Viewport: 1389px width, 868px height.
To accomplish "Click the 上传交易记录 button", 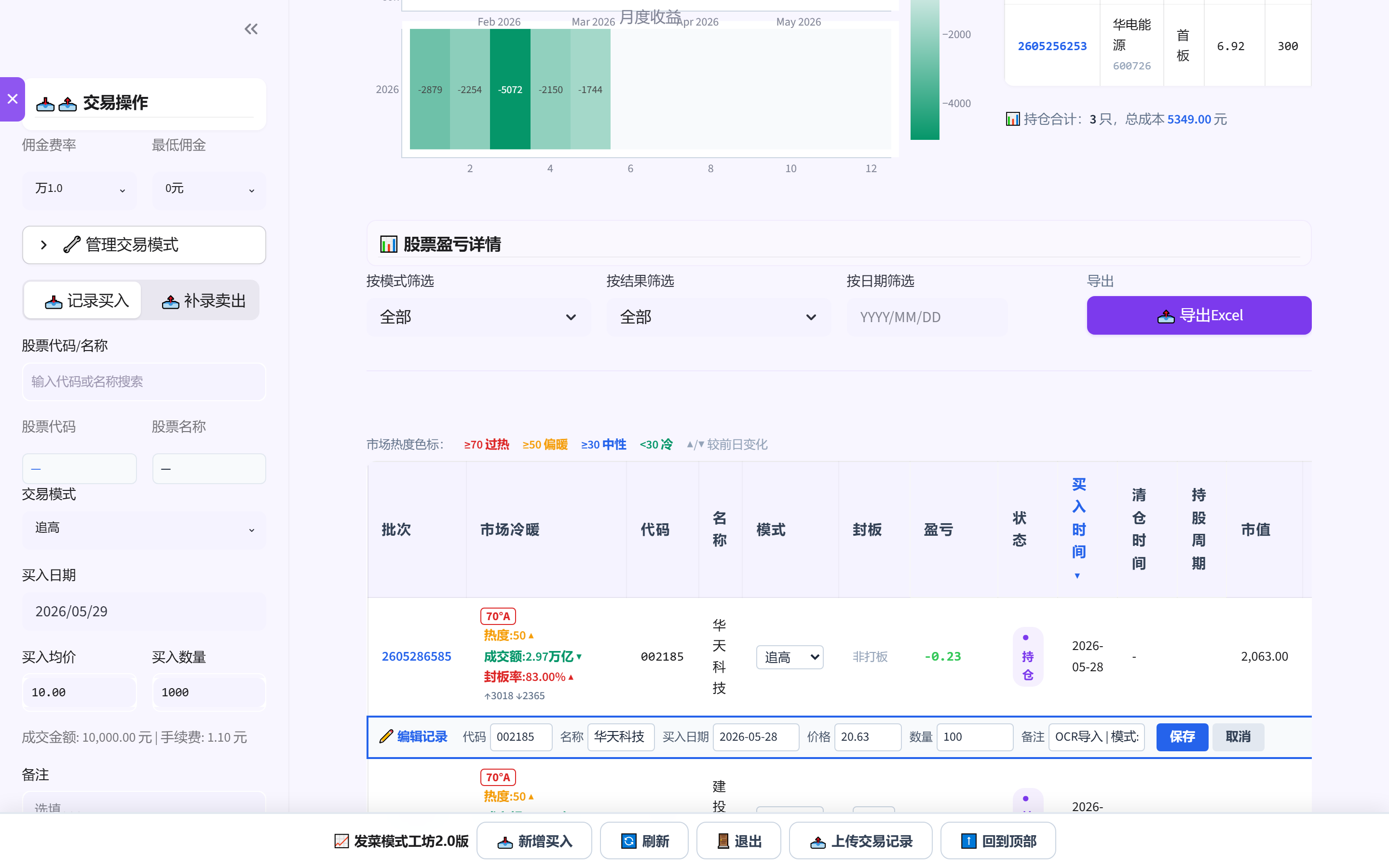I will [860, 841].
